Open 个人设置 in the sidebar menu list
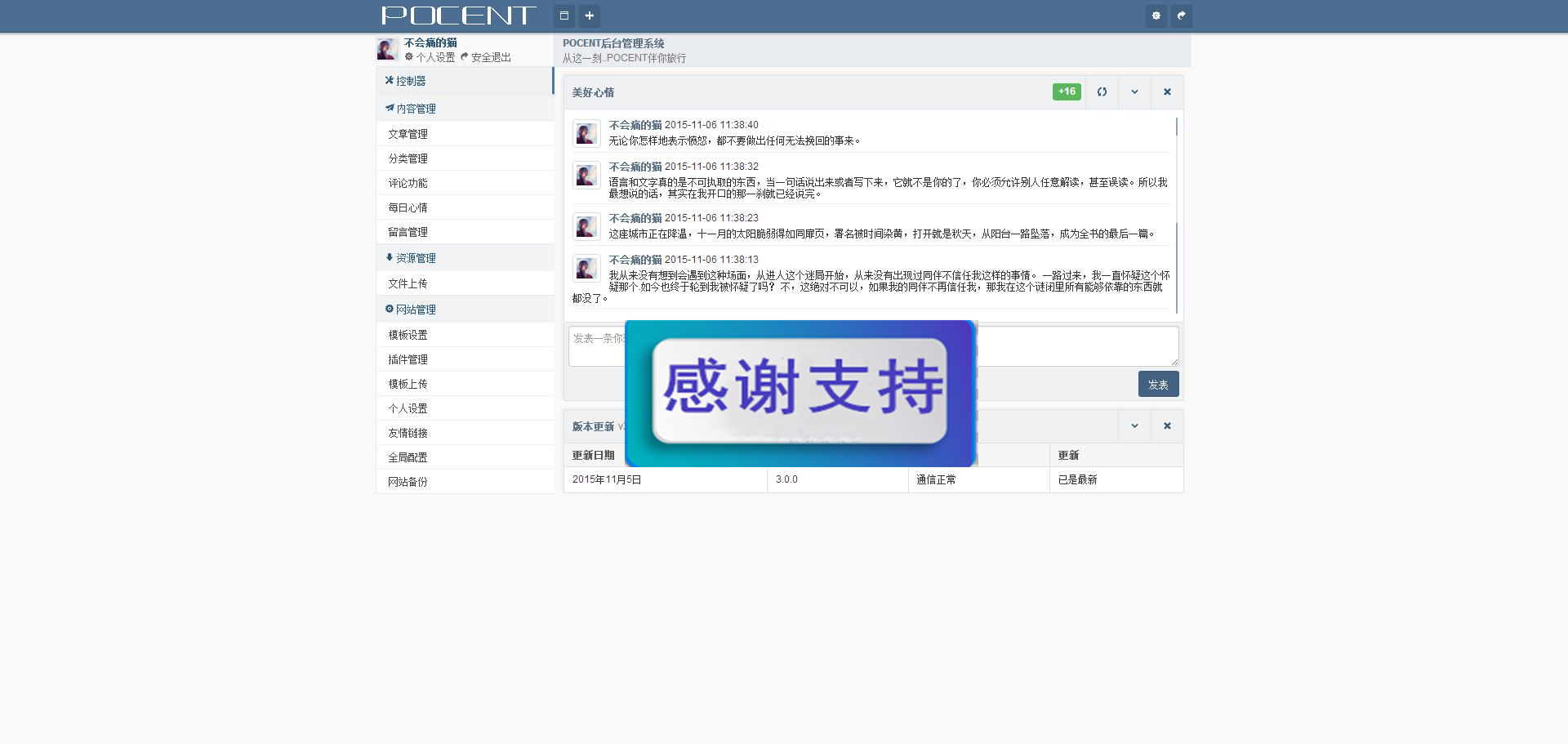Viewport: 1568px width, 744px height. click(x=465, y=408)
